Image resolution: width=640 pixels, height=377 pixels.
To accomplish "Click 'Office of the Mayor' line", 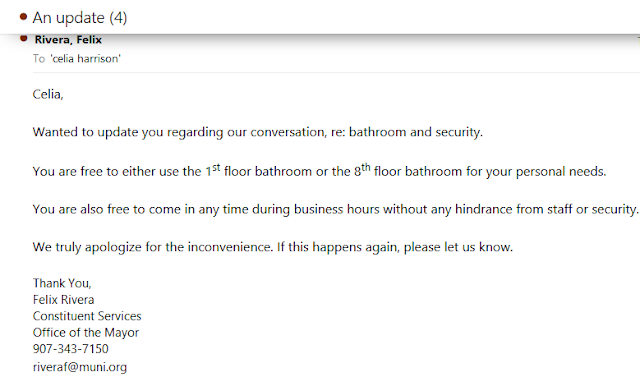I will [x=86, y=333].
